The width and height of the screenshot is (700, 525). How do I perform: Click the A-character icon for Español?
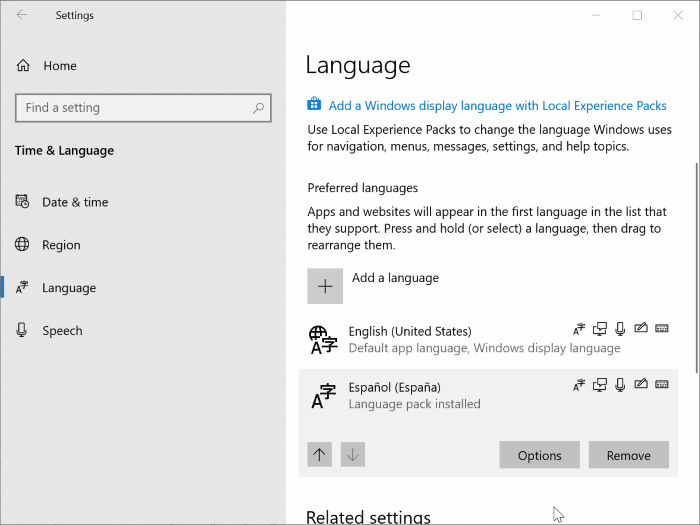(x=323, y=396)
